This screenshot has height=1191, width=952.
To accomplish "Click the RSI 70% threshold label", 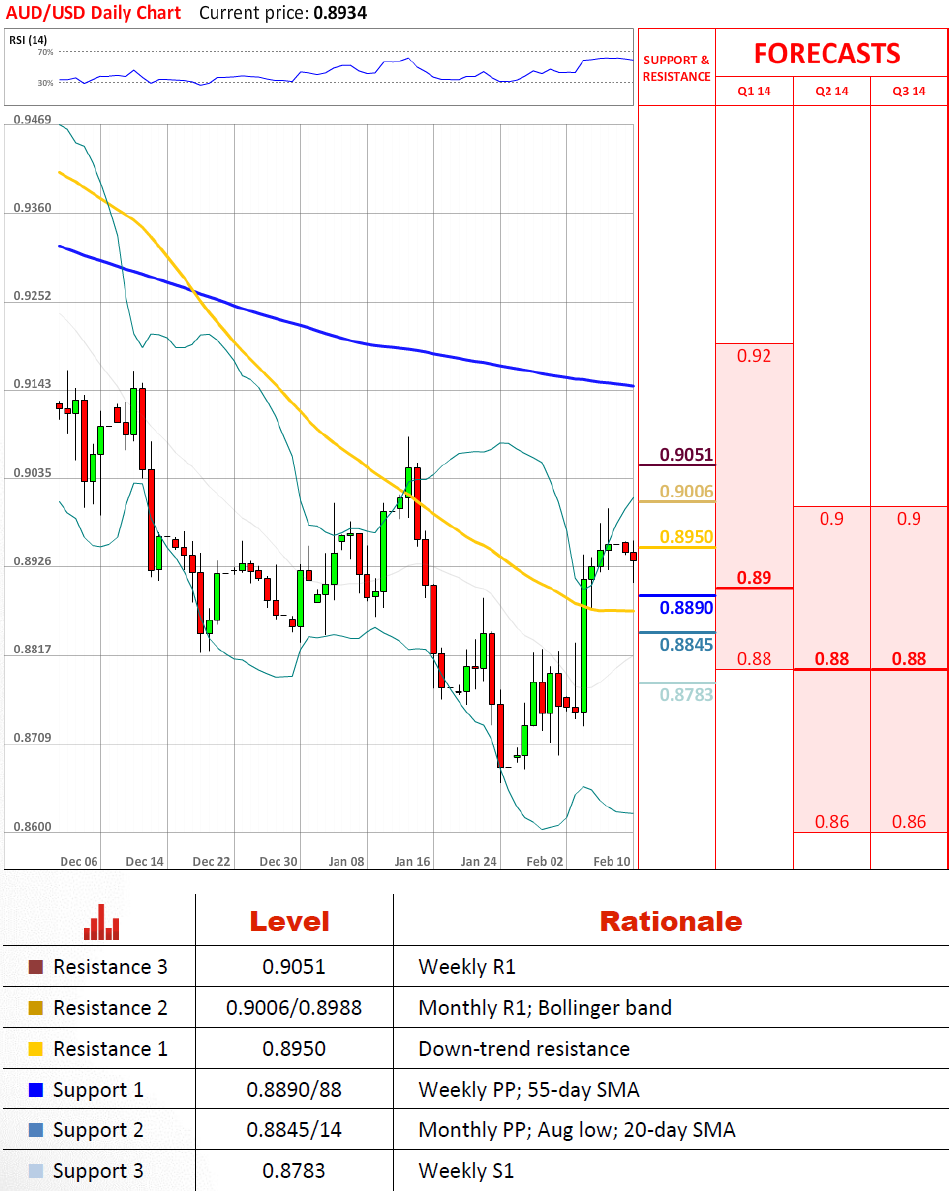I will pyautogui.click(x=46, y=52).
